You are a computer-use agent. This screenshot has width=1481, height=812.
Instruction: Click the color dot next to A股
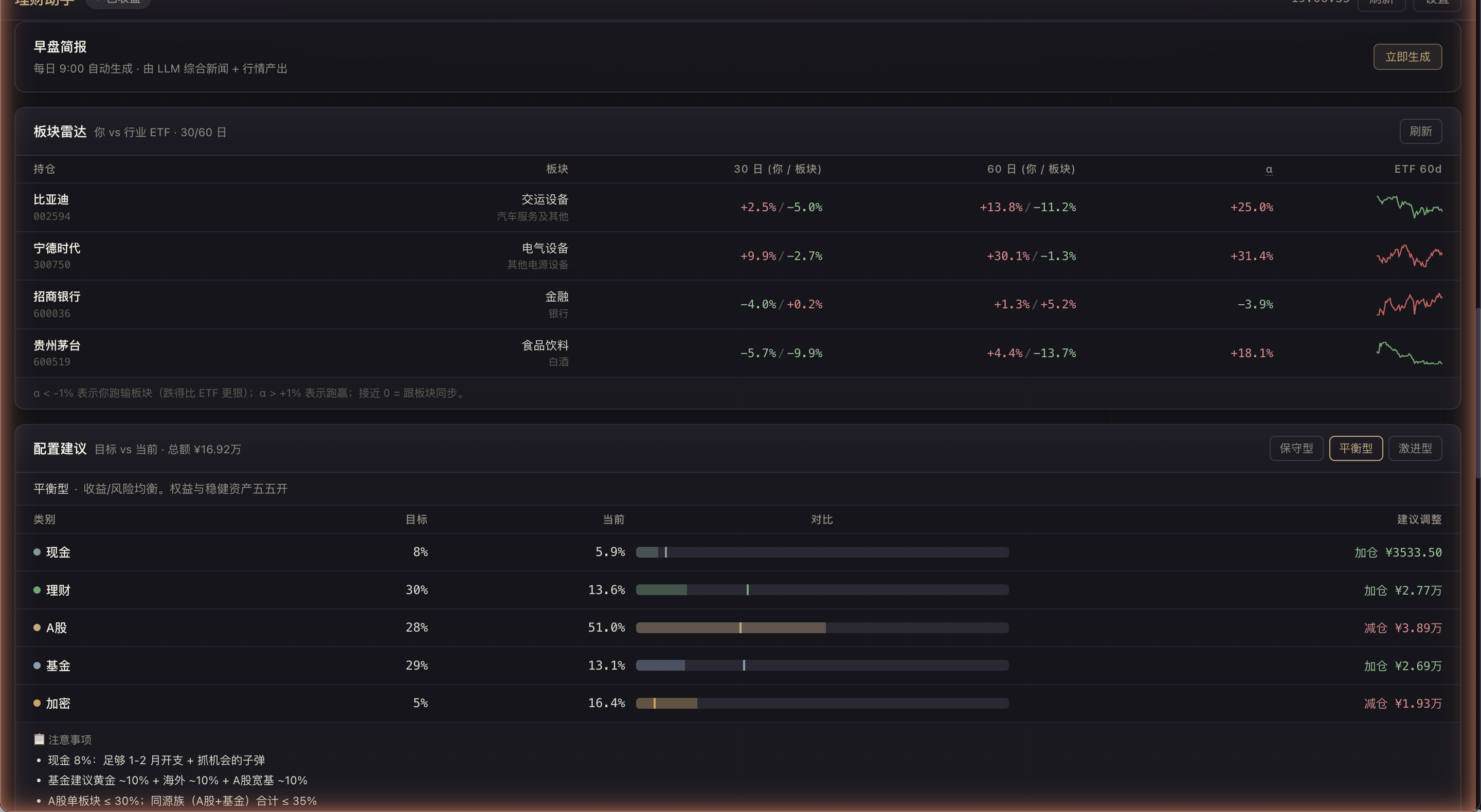pos(37,628)
